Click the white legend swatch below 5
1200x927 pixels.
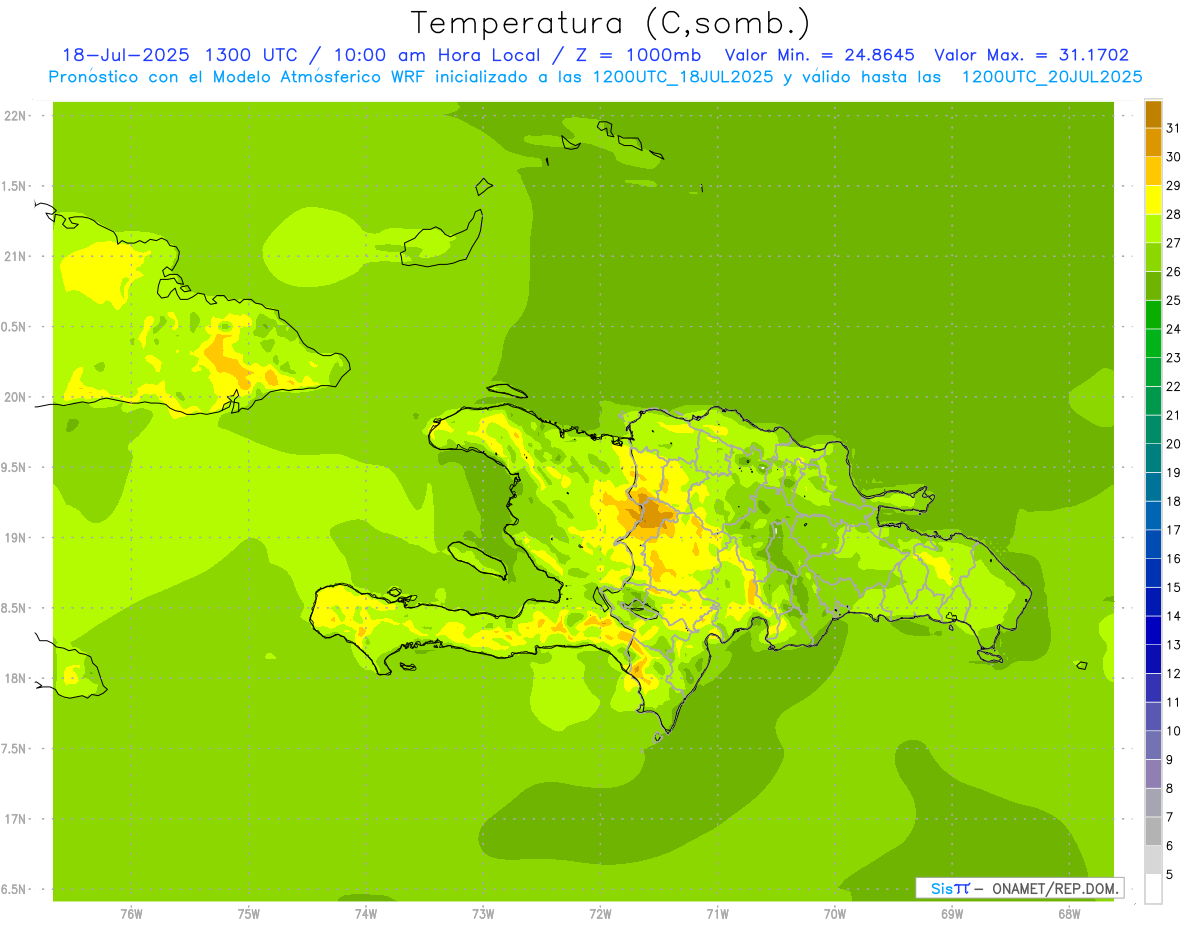click(x=1153, y=889)
